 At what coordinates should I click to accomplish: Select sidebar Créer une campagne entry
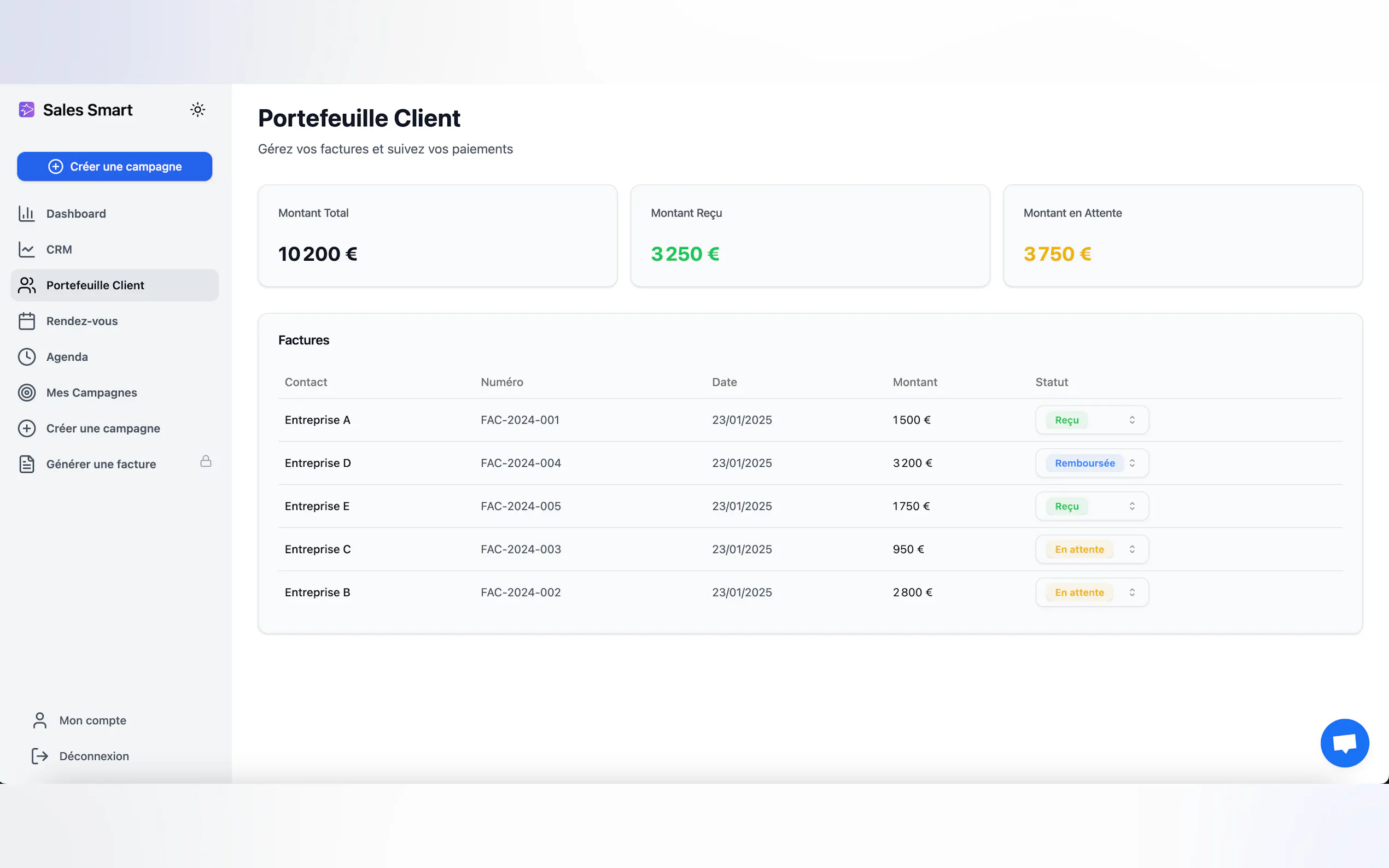tap(103, 428)
